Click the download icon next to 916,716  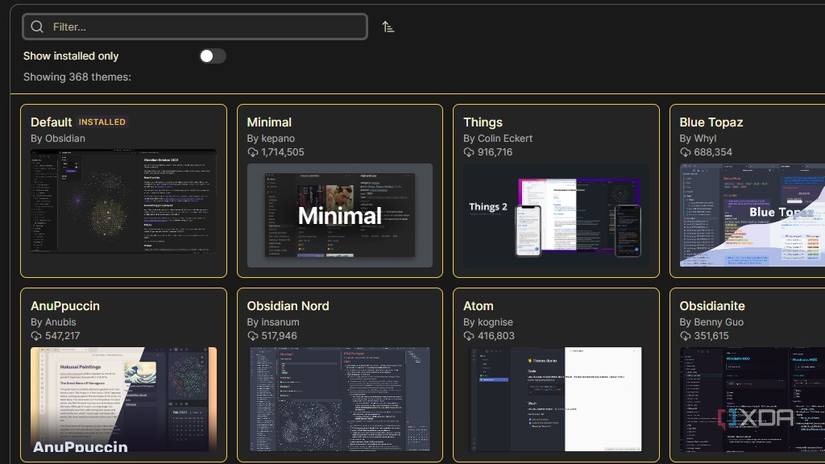[469, 152]
